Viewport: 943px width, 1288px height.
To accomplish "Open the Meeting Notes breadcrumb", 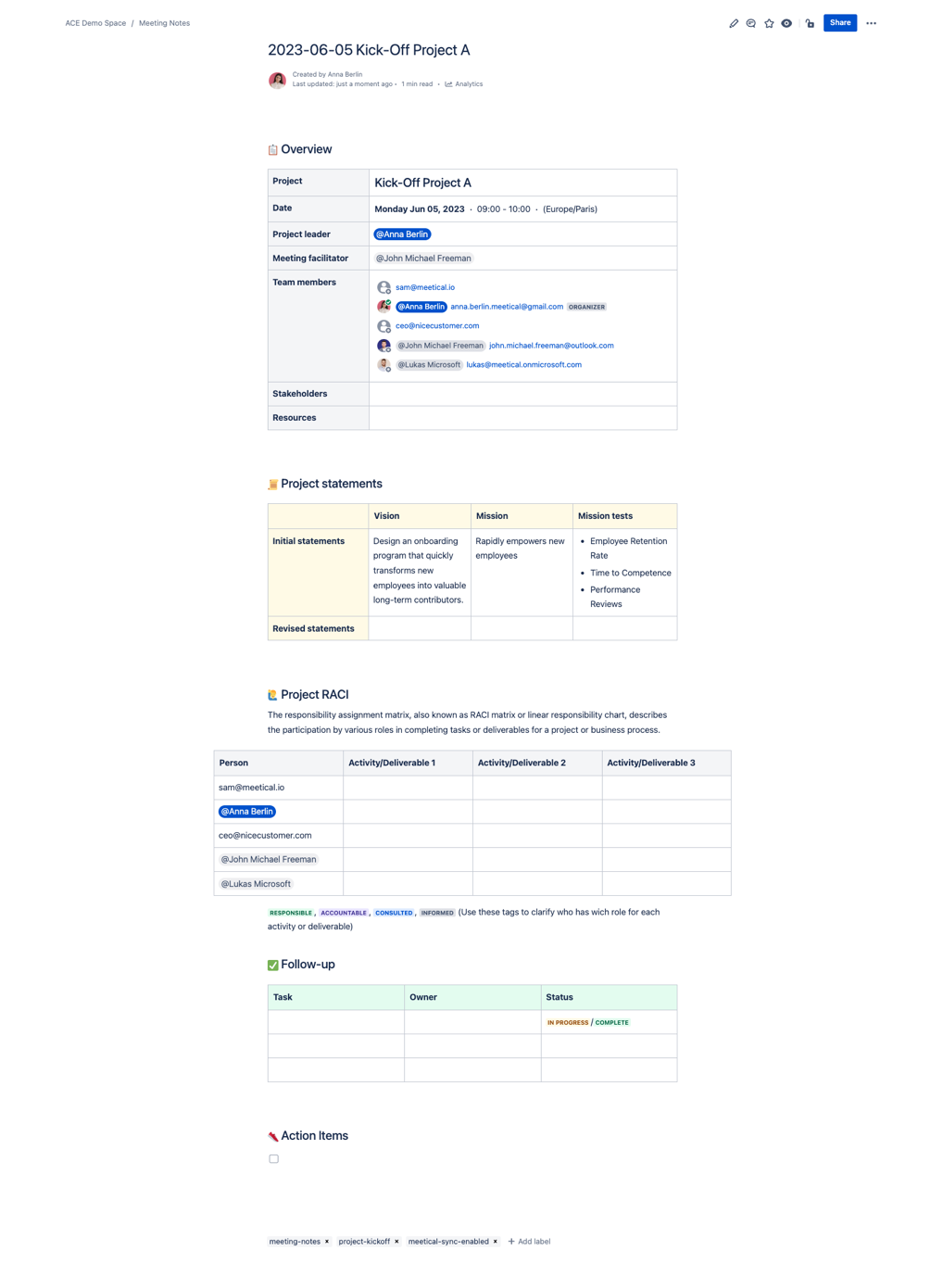I will (164, 23).
